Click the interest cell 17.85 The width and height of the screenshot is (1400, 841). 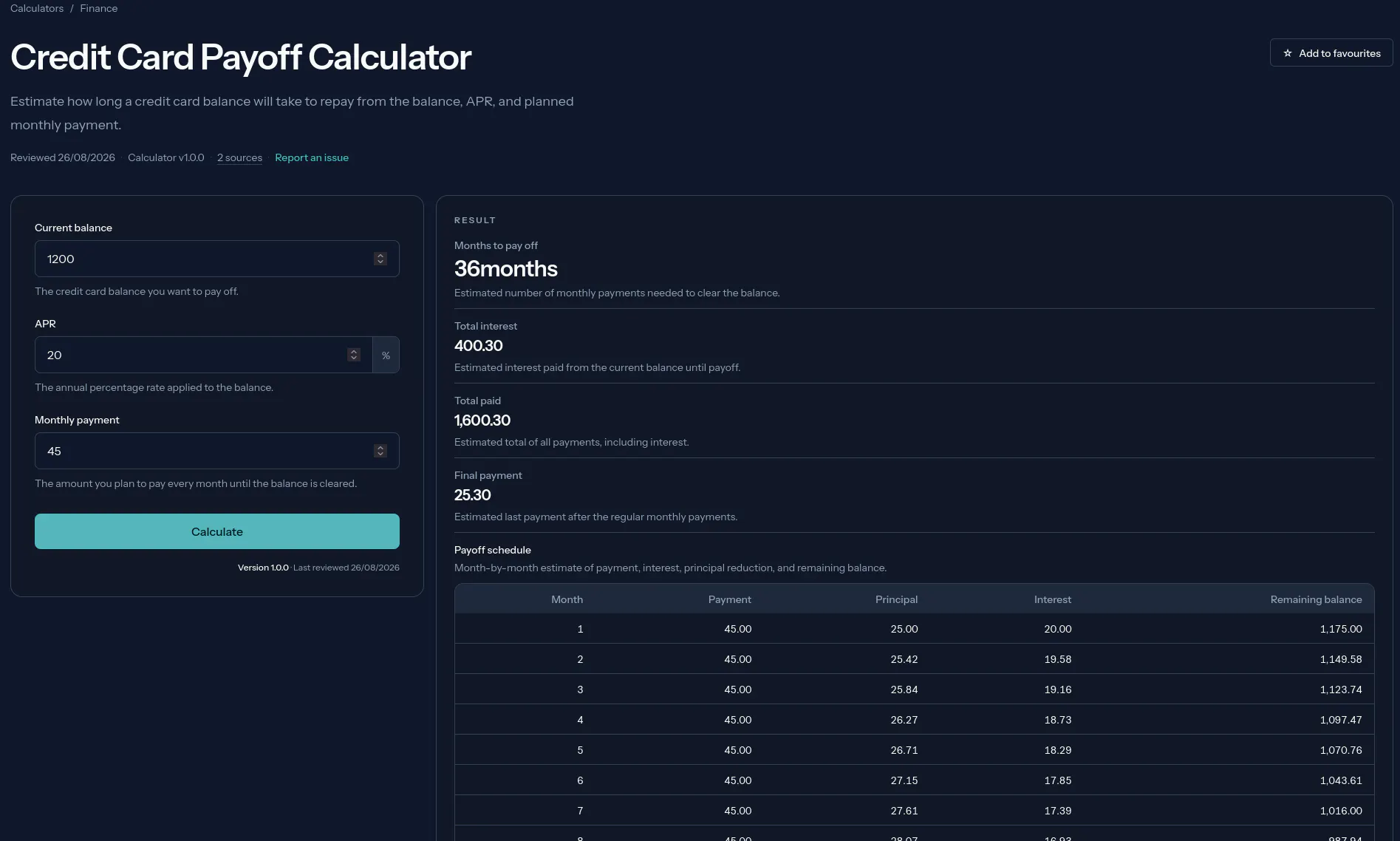(1058, 780)
